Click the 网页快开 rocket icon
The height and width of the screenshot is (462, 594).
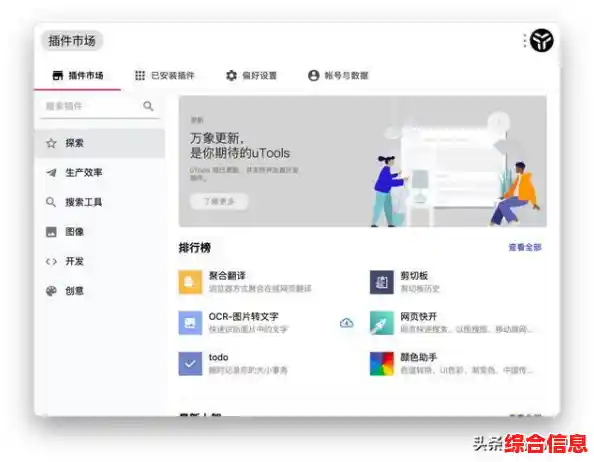tap(382, 323)
